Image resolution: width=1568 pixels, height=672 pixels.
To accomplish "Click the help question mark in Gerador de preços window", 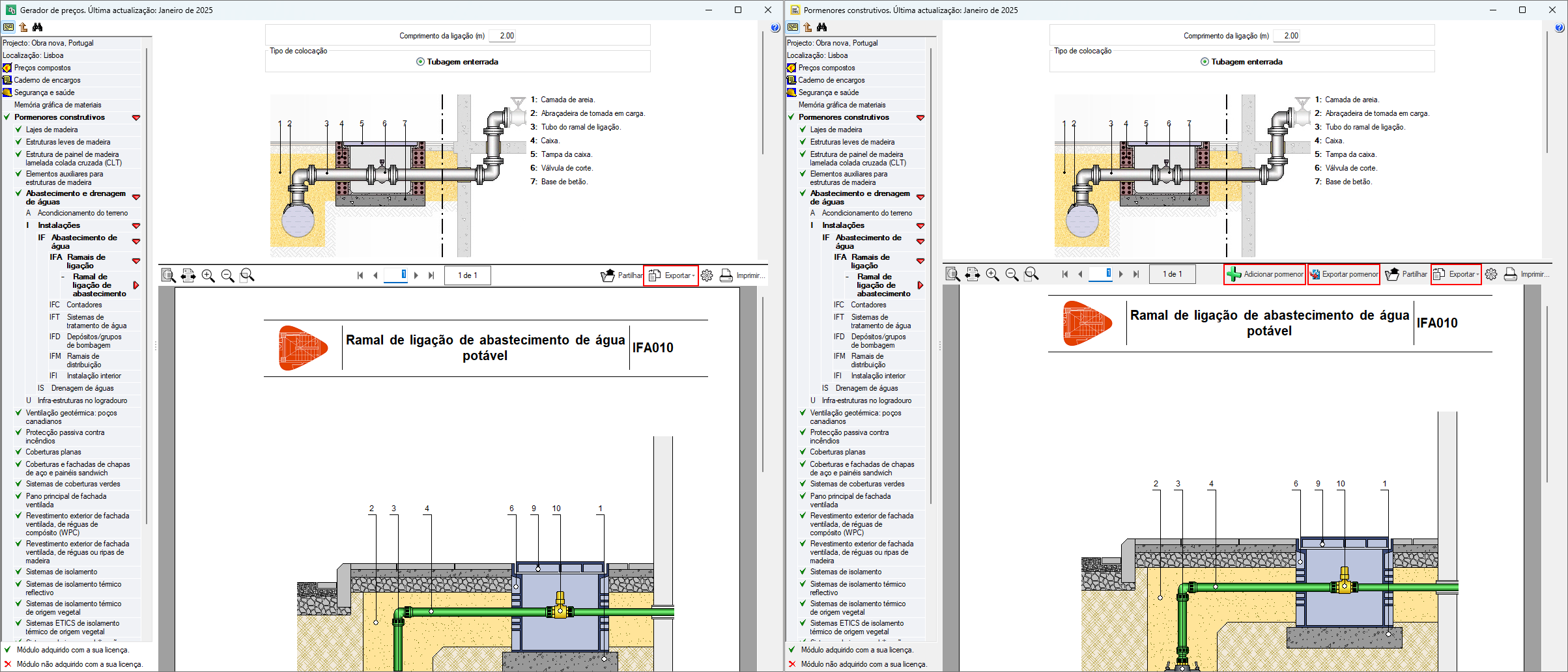I will pyautogui.click(x=775, y=27).
